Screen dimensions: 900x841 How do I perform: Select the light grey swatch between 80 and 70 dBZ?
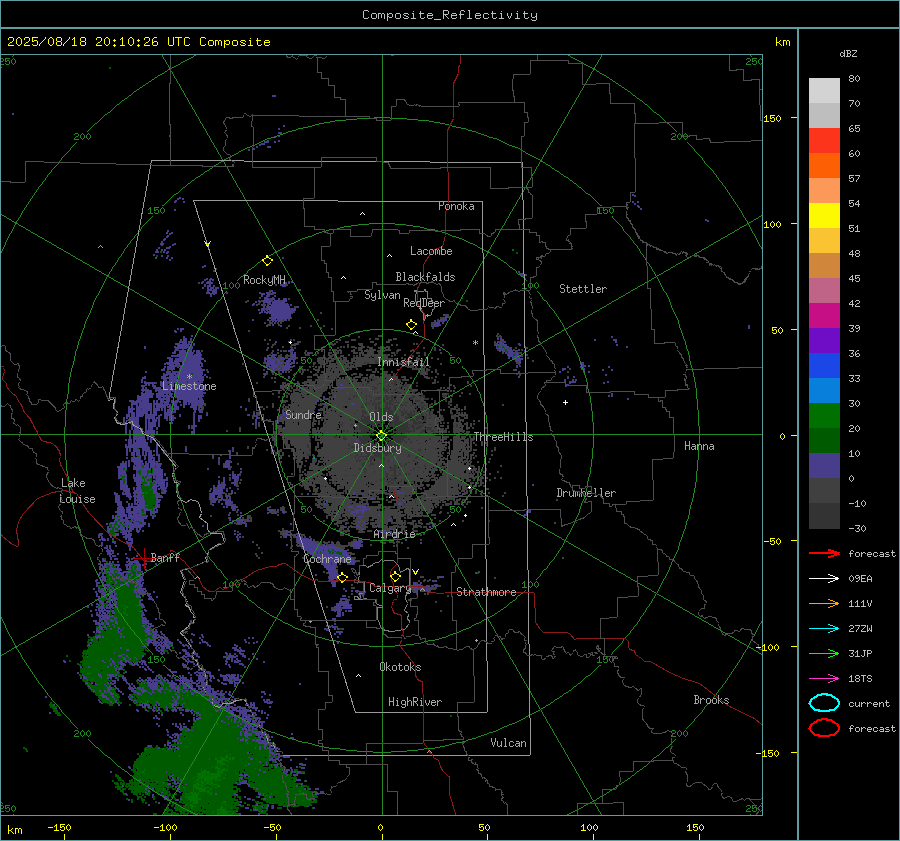[x=824, y=91]
